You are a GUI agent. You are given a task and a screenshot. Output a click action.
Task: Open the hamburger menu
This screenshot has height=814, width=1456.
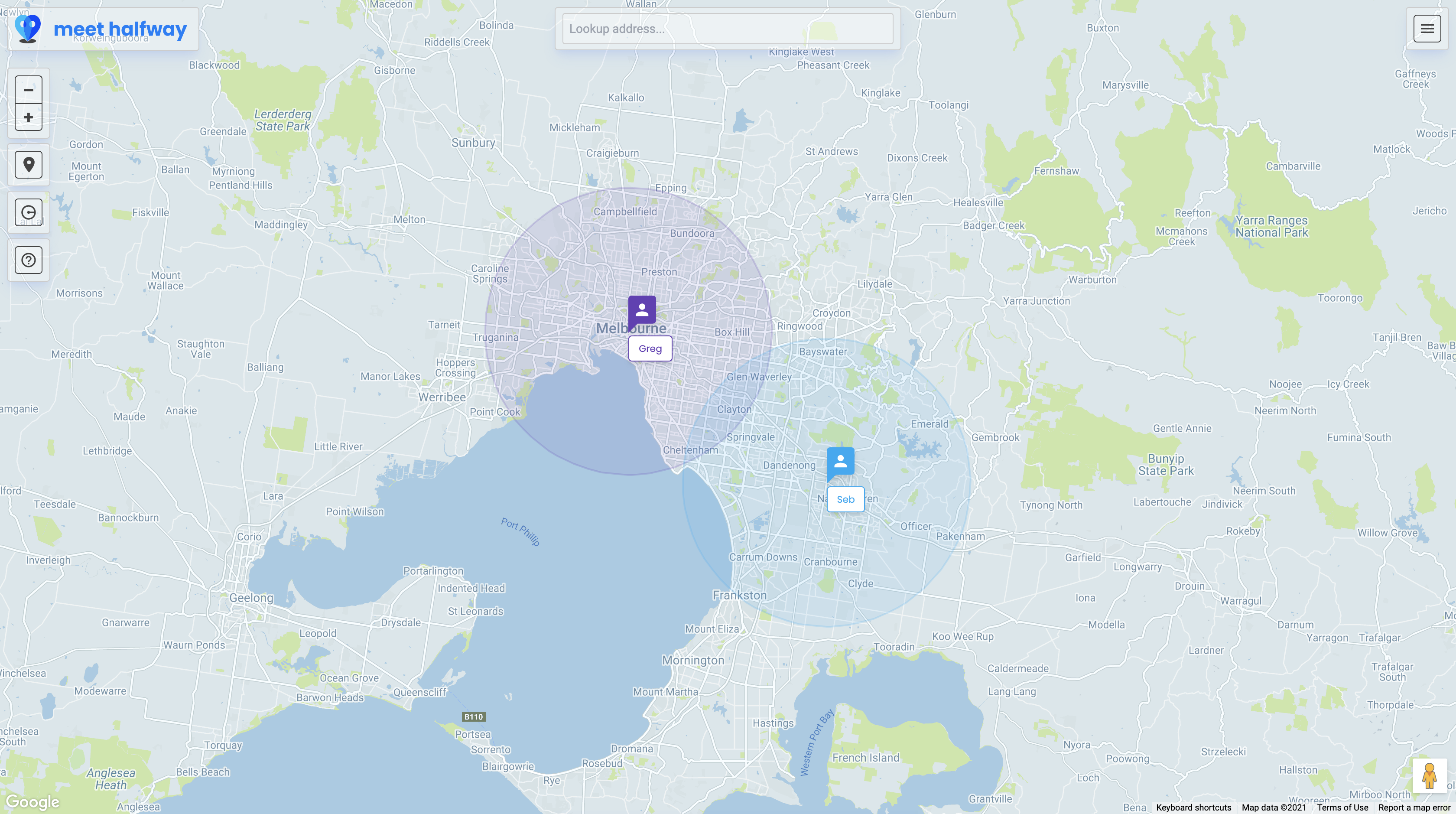click(x=1427, y=29)
